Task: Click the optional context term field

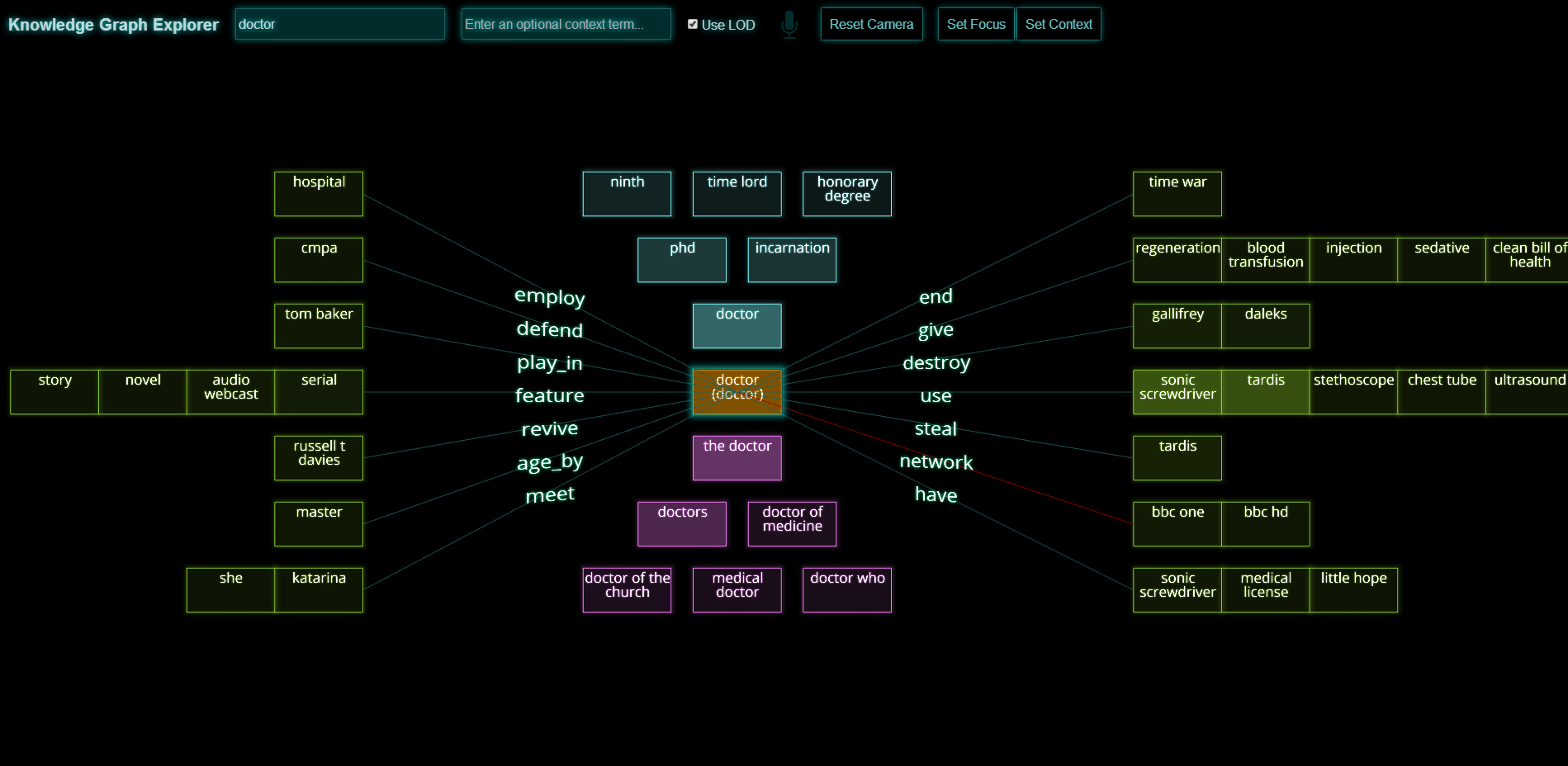Action: [566, 24]
